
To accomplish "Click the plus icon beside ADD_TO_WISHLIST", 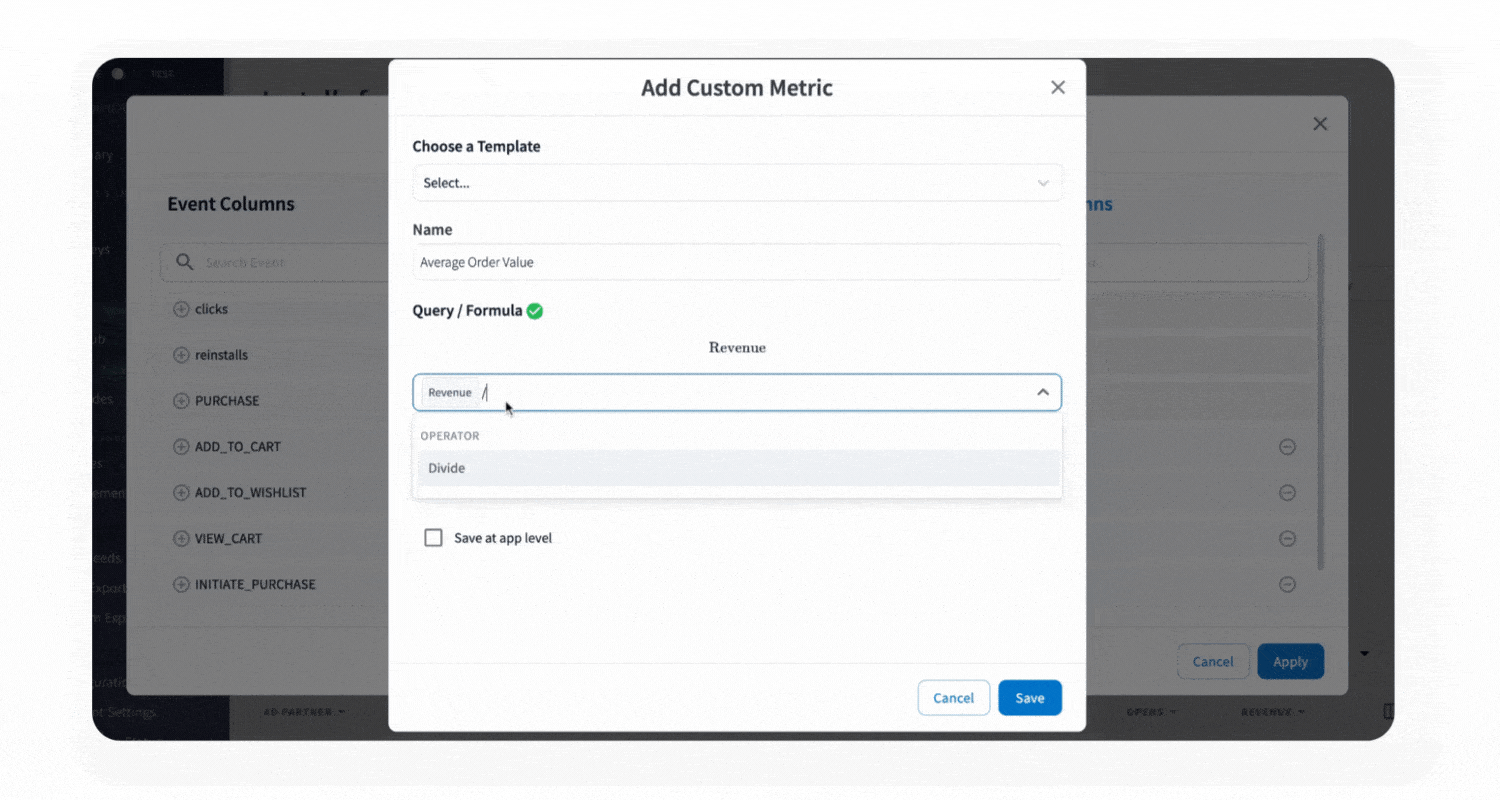I will point(181,493).
